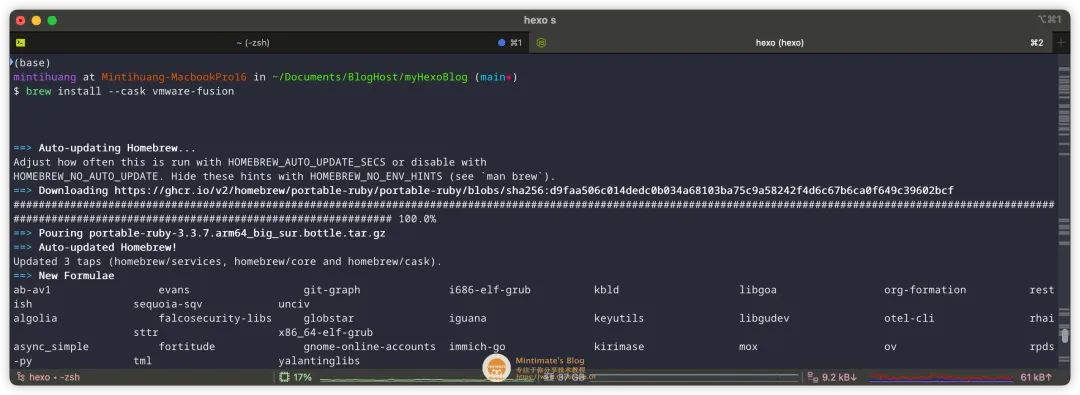This screenshot has width=1080, height=395.
Task: Click formula name 'fortitude'
Action: (x=187, y=346)
